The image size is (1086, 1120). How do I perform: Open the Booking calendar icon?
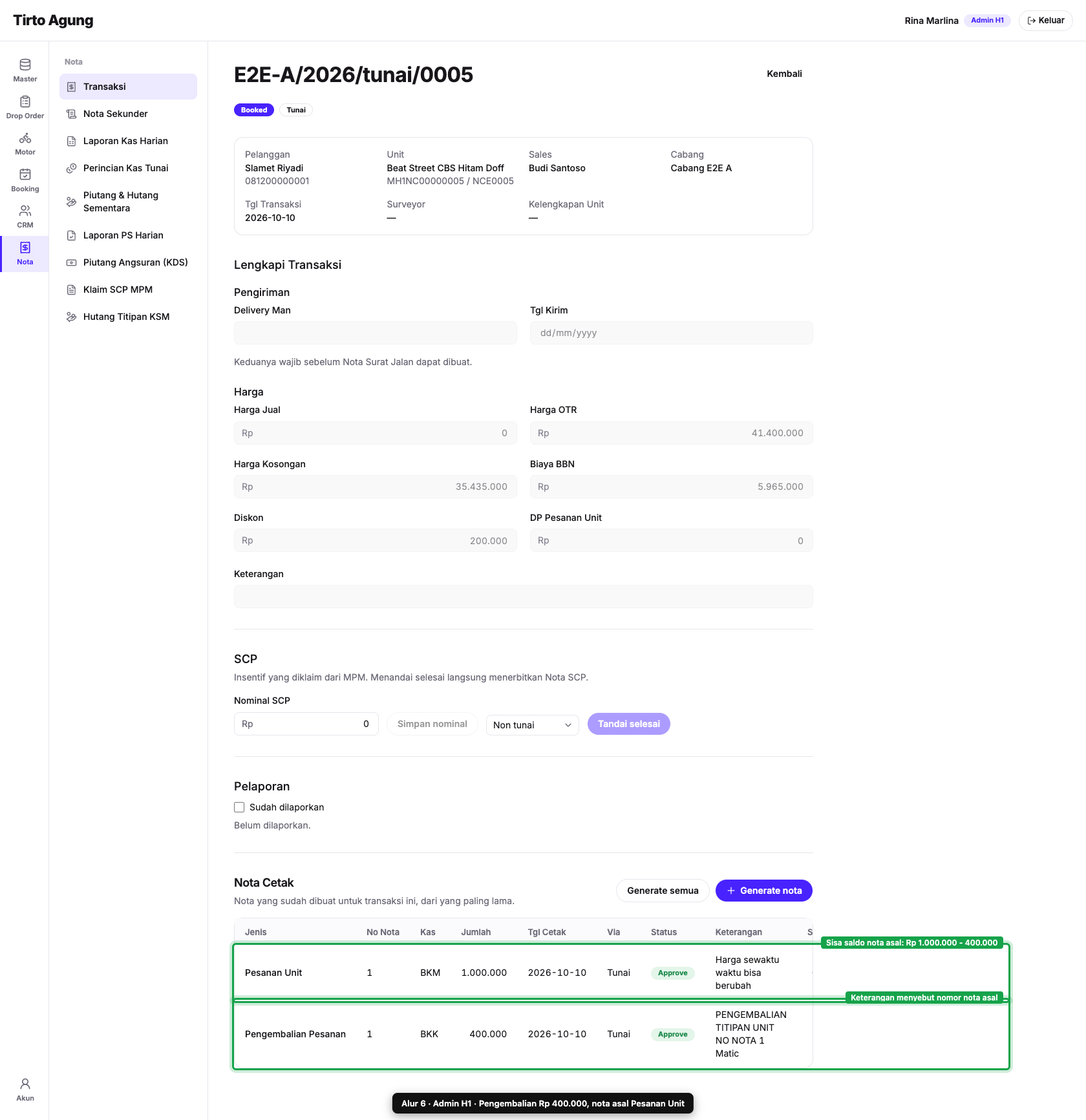[25, 174]
